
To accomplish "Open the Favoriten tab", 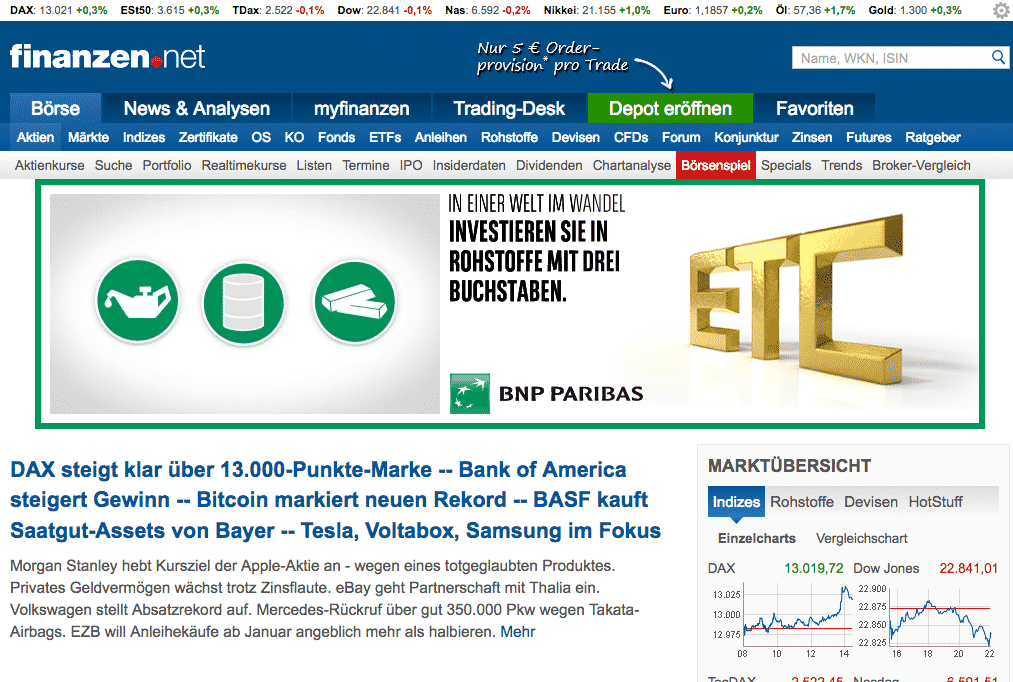I will 815,108.
